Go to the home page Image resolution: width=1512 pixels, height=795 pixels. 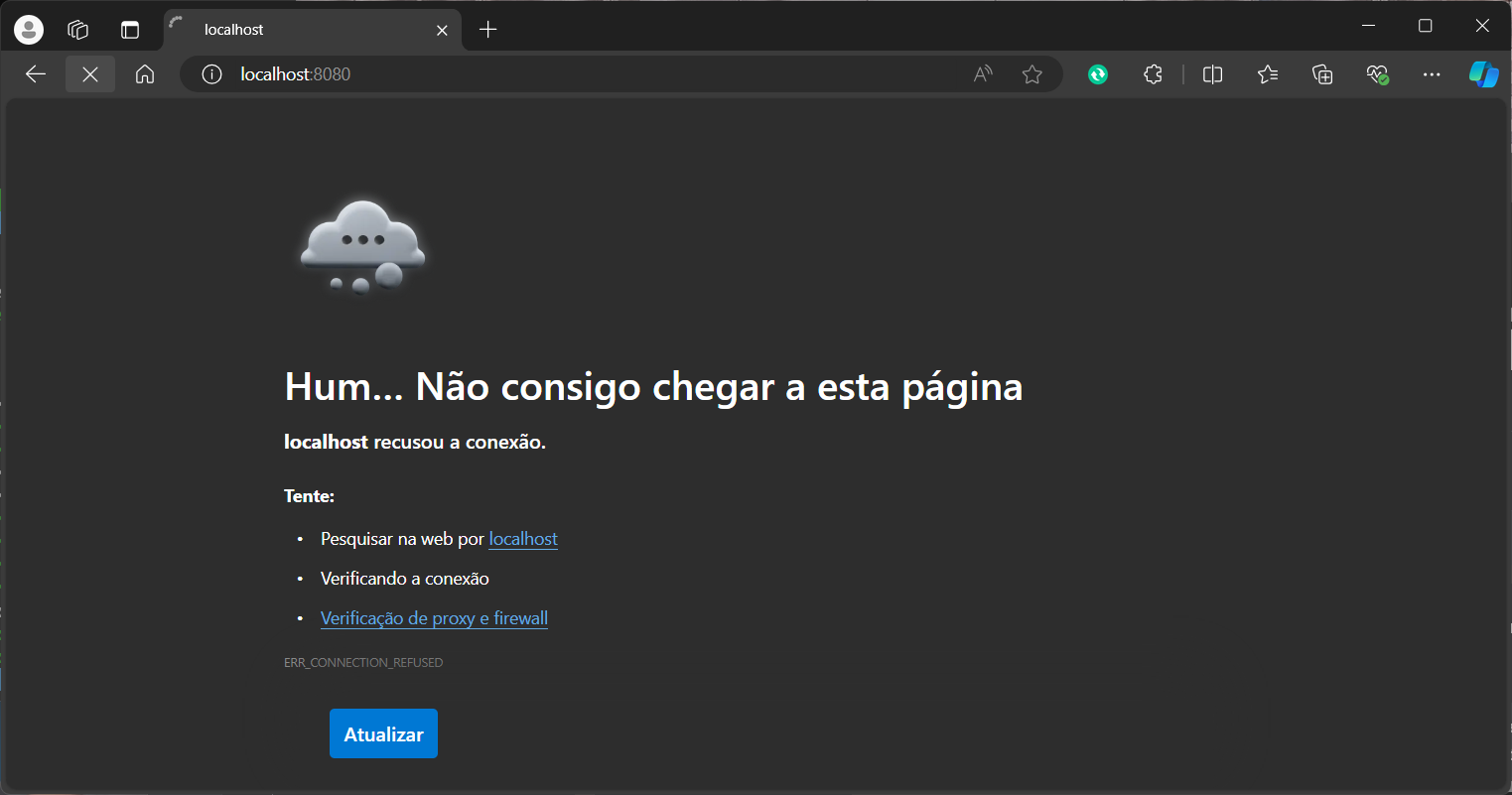pyautogui.click(x=145, y=74)
